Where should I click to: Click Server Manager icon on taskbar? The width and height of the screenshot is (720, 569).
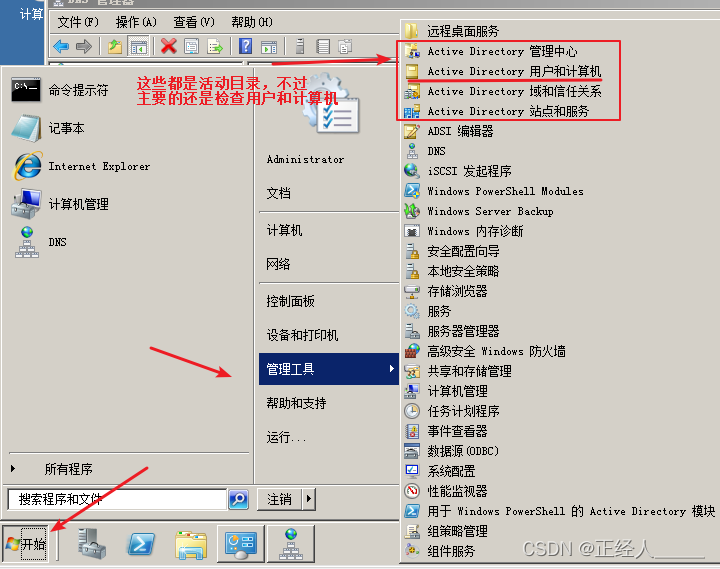tap(92, 544)
